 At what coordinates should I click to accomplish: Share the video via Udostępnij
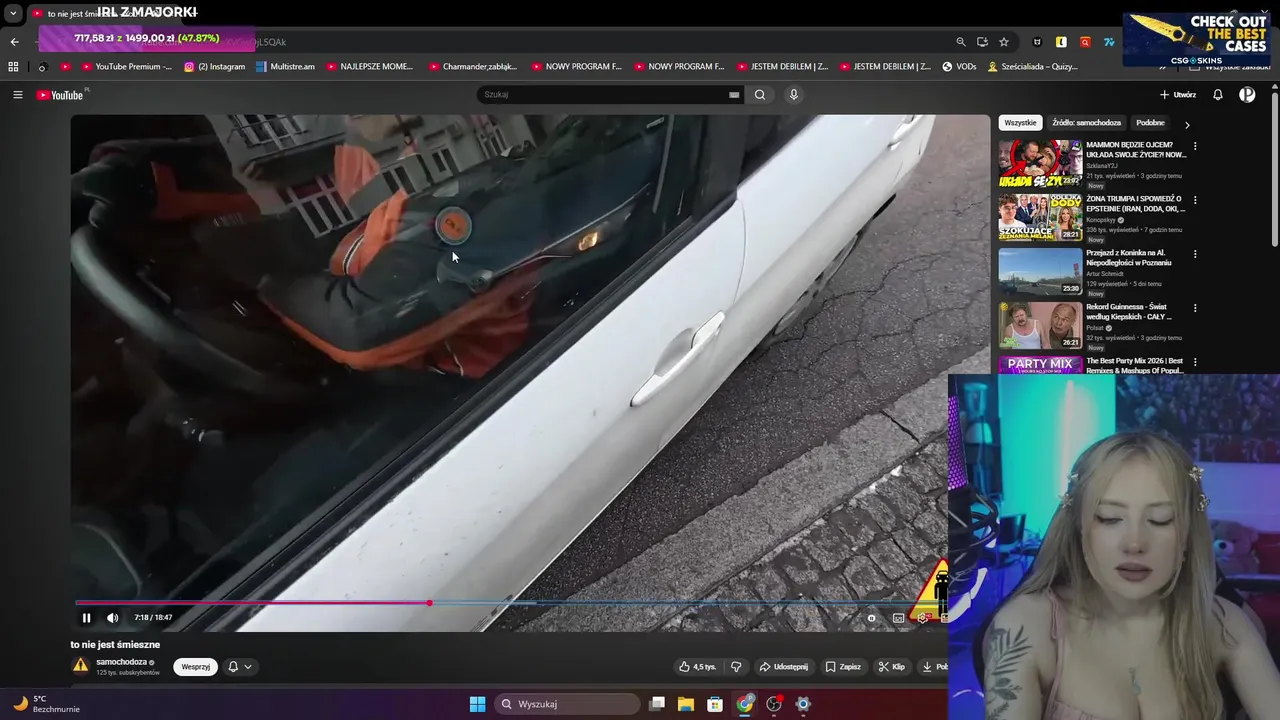tap(783, 667)
